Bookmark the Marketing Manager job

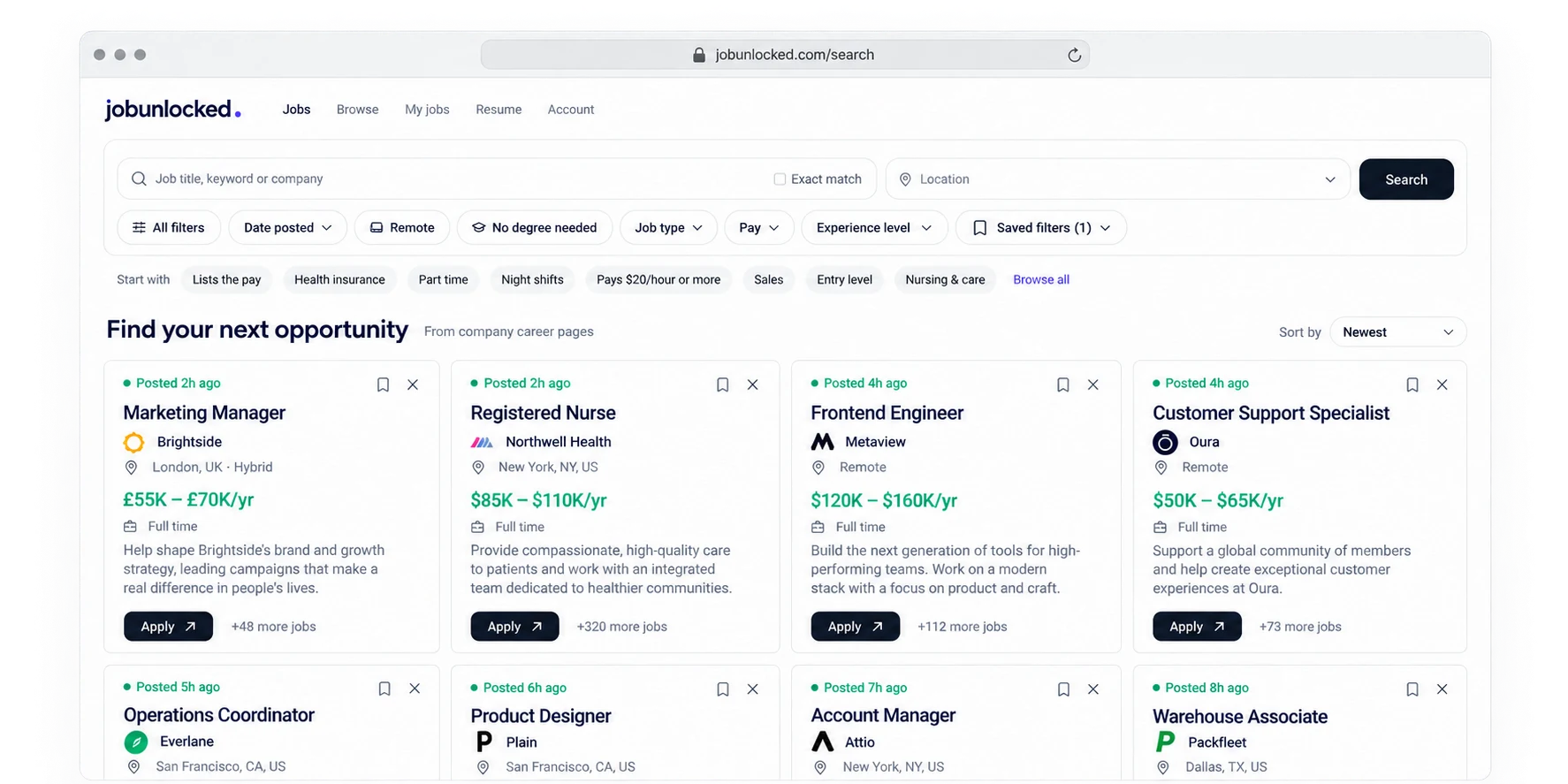point(383,384)
